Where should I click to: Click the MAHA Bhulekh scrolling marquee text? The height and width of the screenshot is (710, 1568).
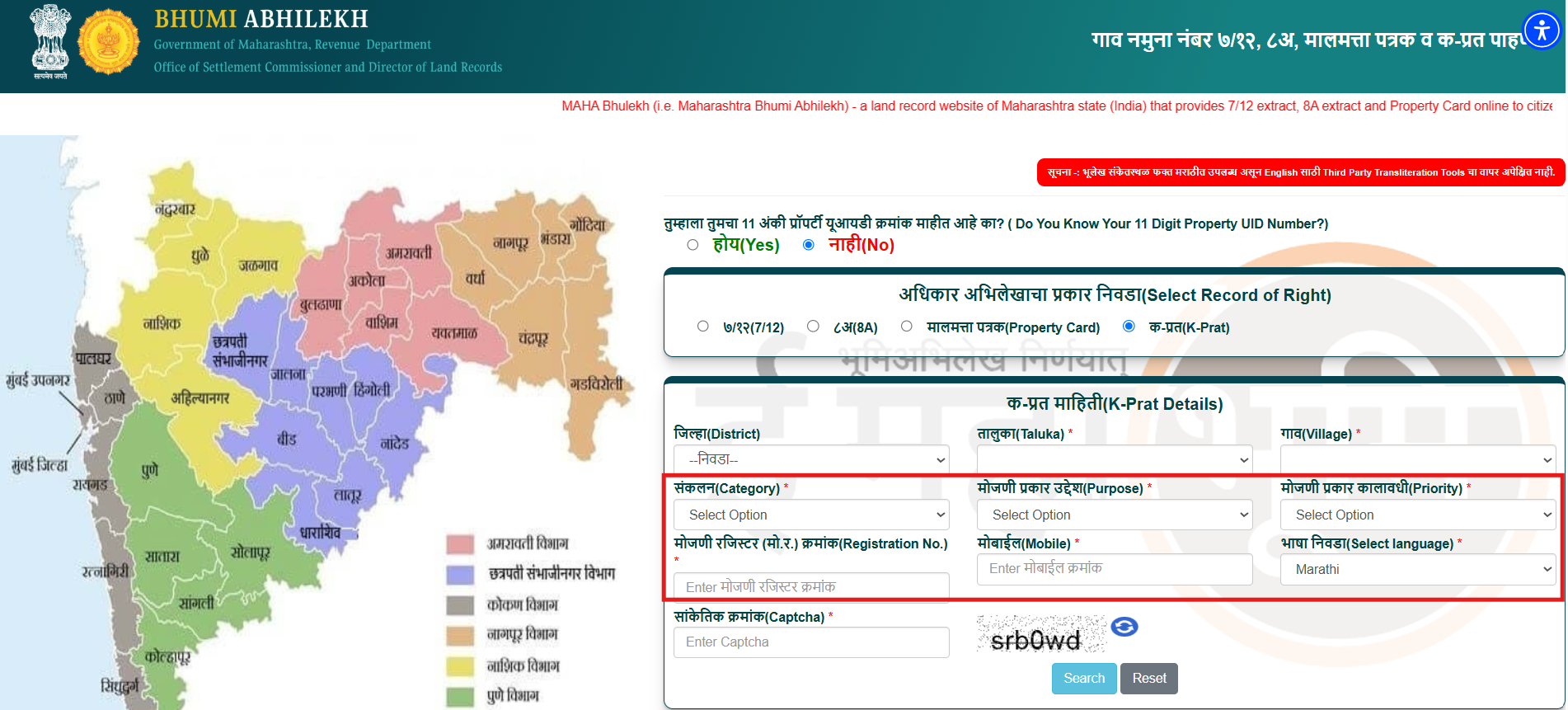1057,106
